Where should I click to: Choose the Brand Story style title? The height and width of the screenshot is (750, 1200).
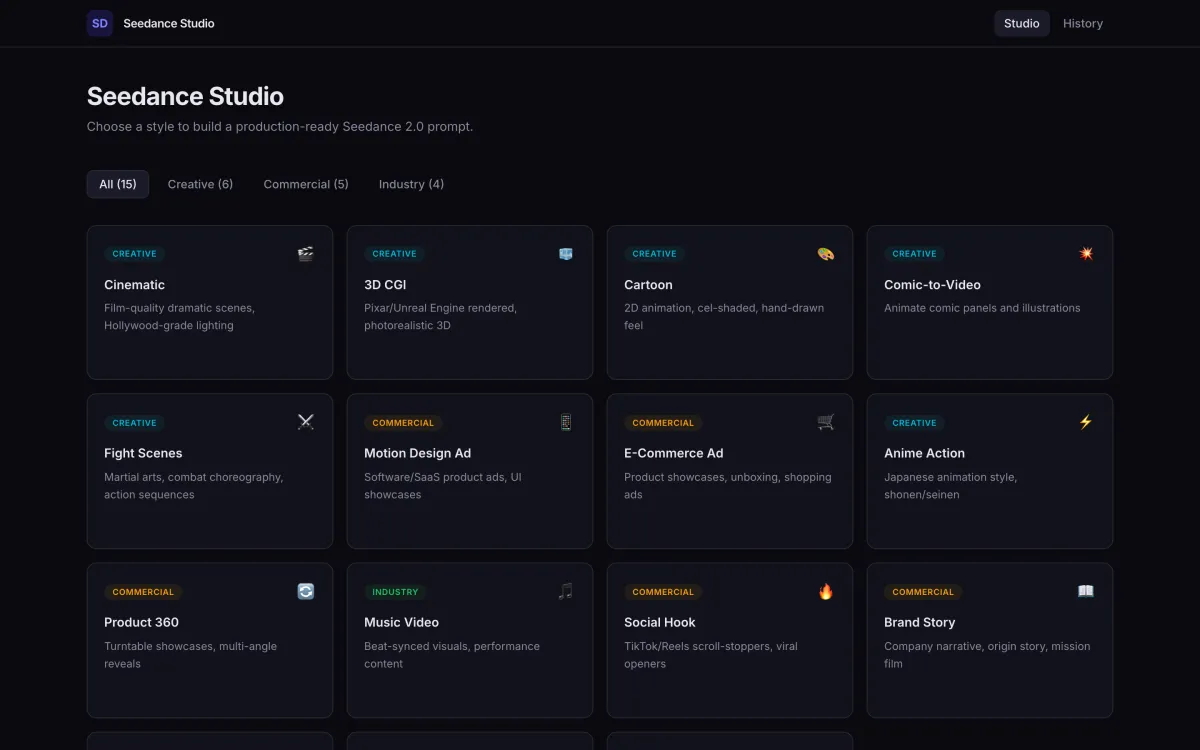[919, 622]
